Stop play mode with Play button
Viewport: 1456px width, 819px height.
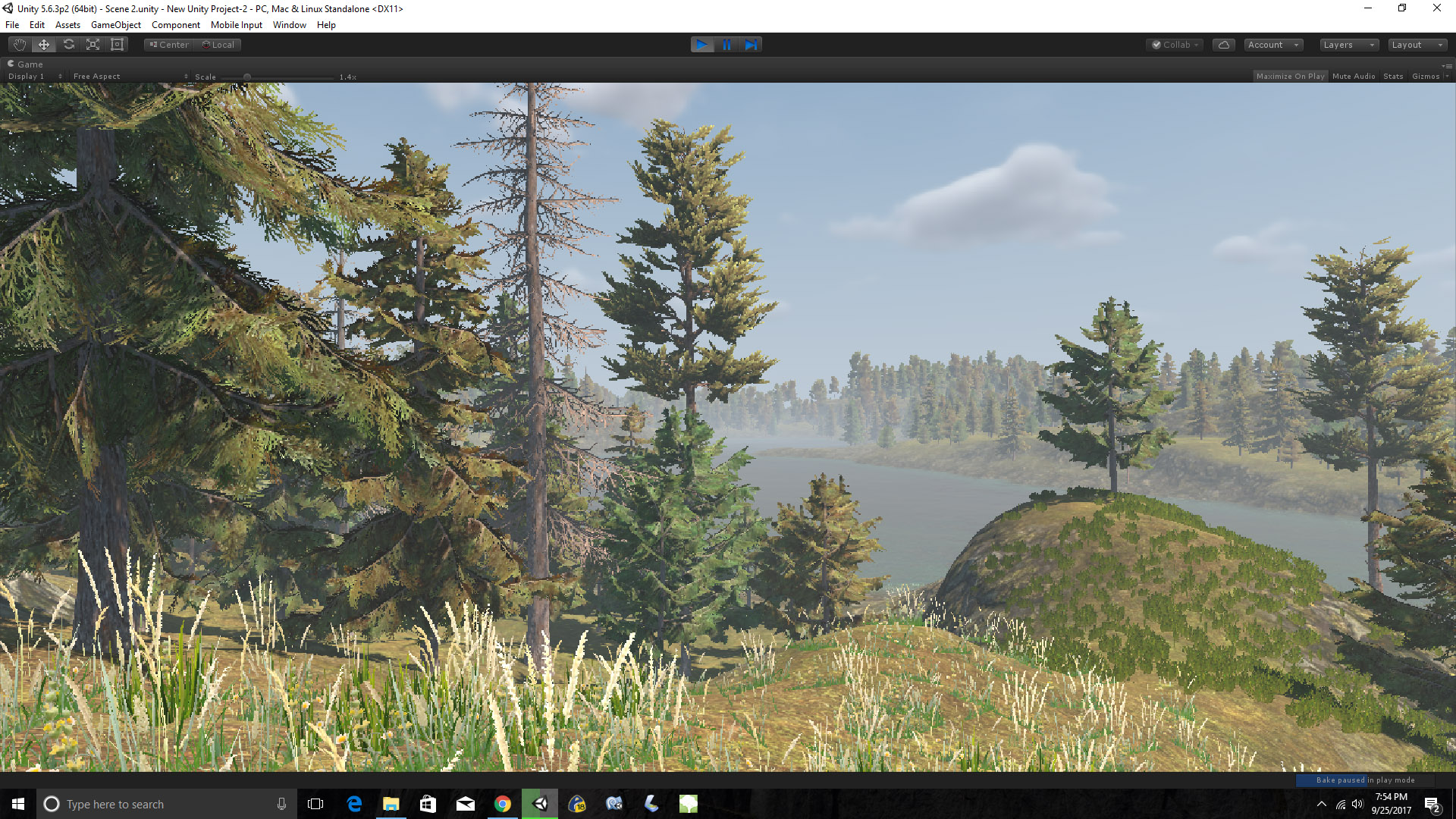tap(702, 45)
